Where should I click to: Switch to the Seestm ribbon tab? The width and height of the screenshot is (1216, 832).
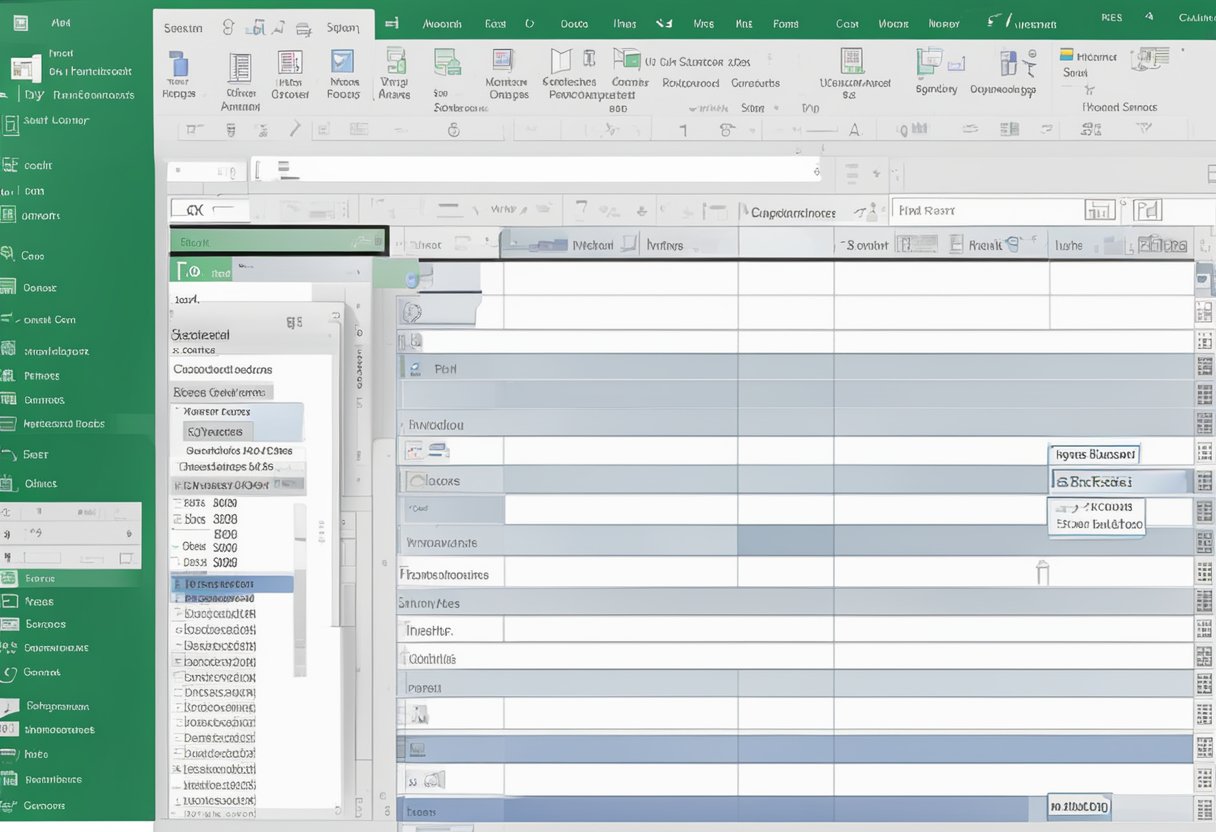[183, 28]
